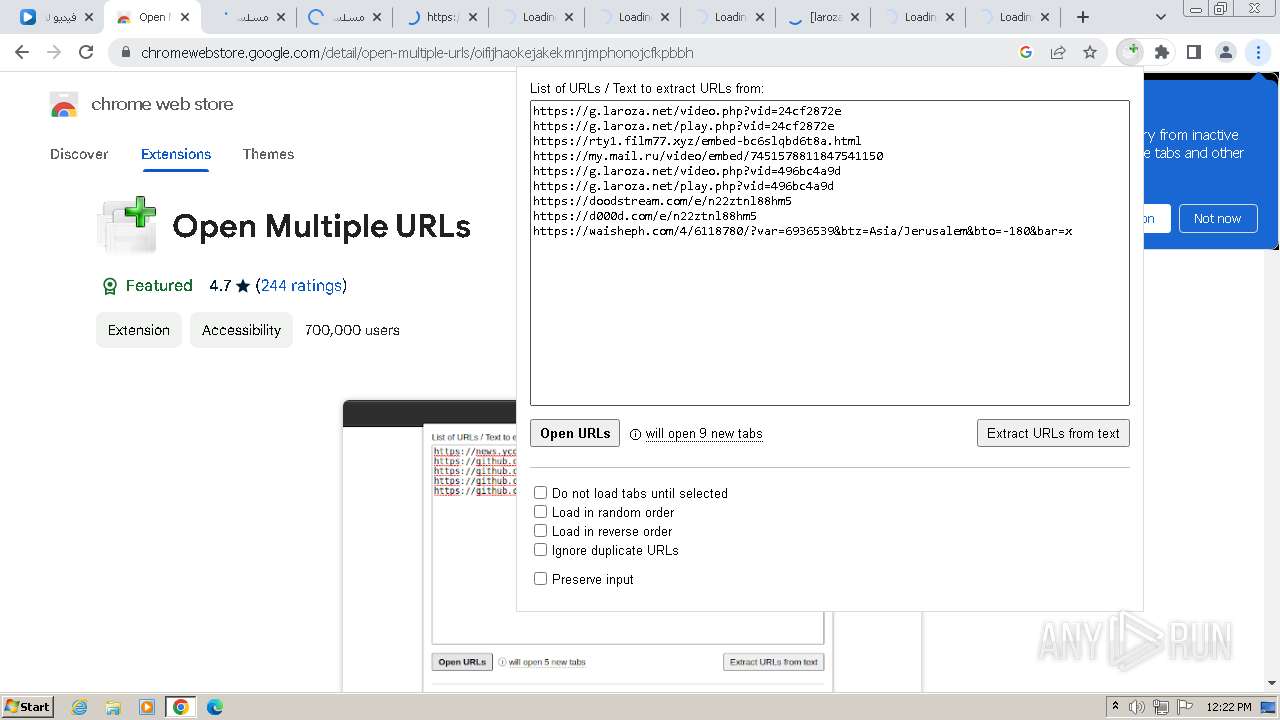Click Extract URLs from text button

[x=1053, y=433]
